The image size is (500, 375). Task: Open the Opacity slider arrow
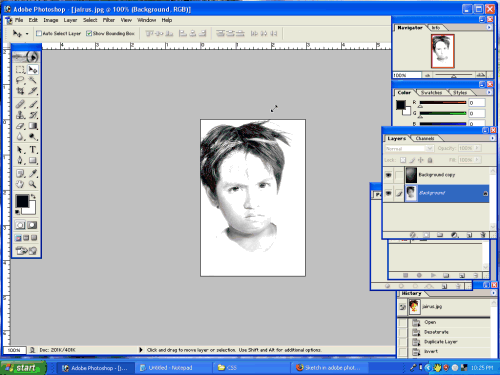pyautogui.click(x=477, y=148)
